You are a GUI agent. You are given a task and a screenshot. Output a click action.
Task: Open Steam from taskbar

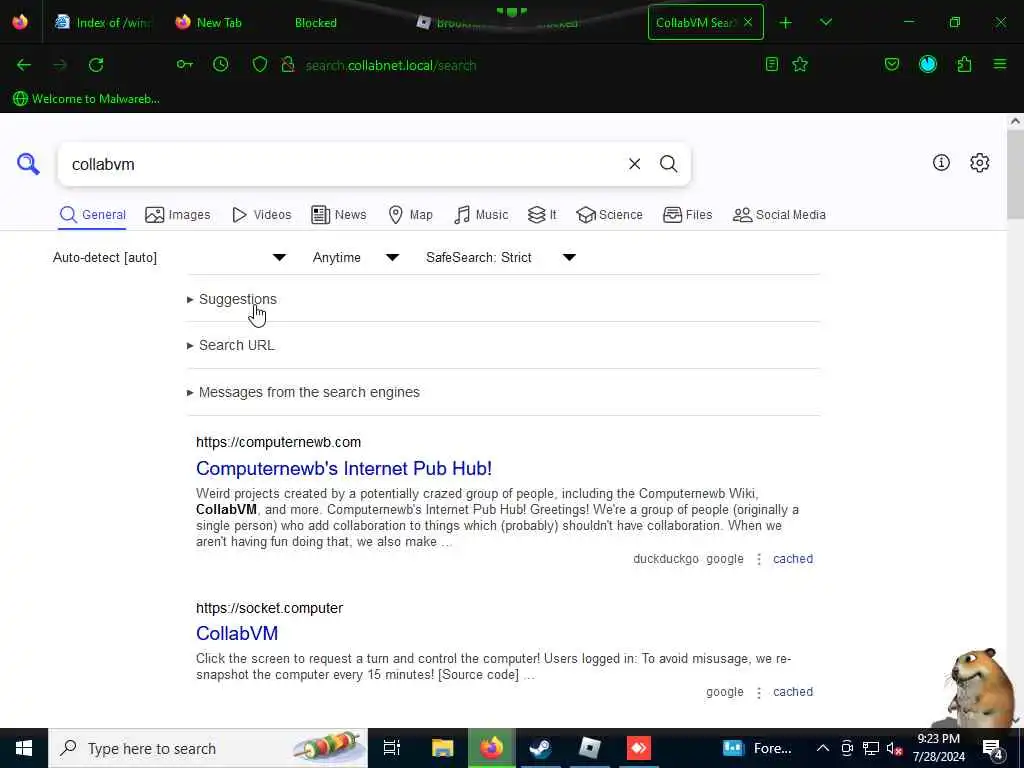coord(540,748)
